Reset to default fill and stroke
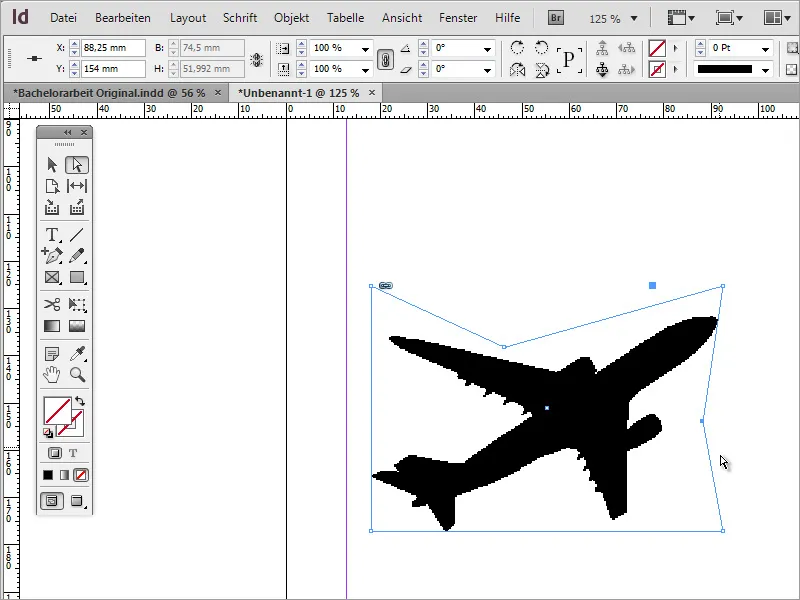The image size is (800, 600). [x=48, y=433]
